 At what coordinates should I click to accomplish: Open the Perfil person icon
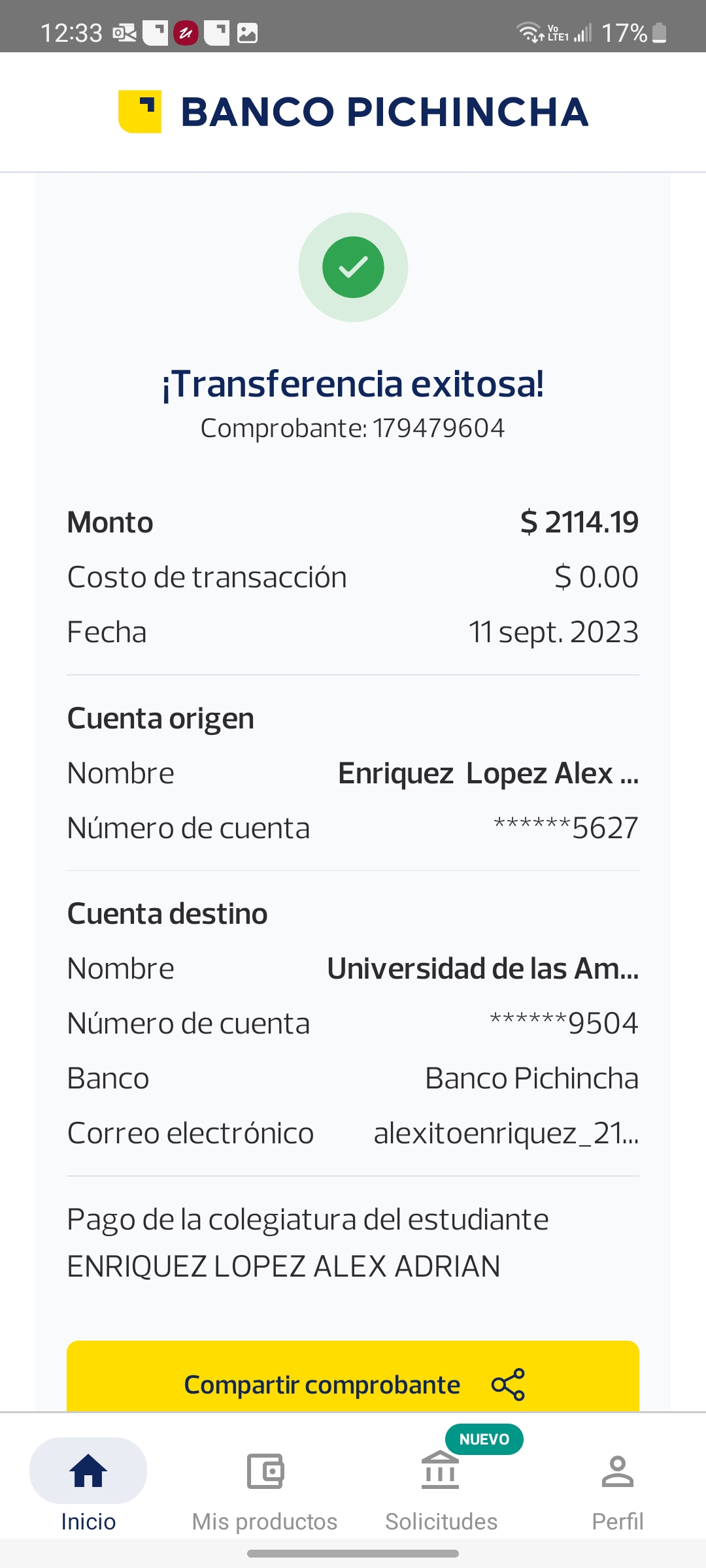tap(617, 1471)
